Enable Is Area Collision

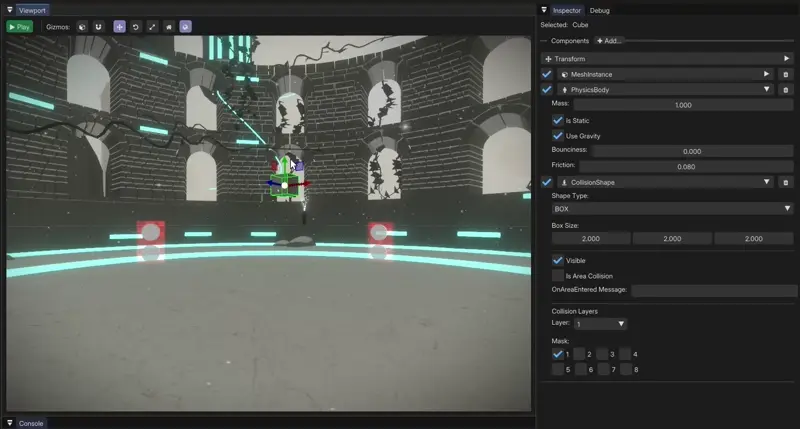click(x=558, y=276)
